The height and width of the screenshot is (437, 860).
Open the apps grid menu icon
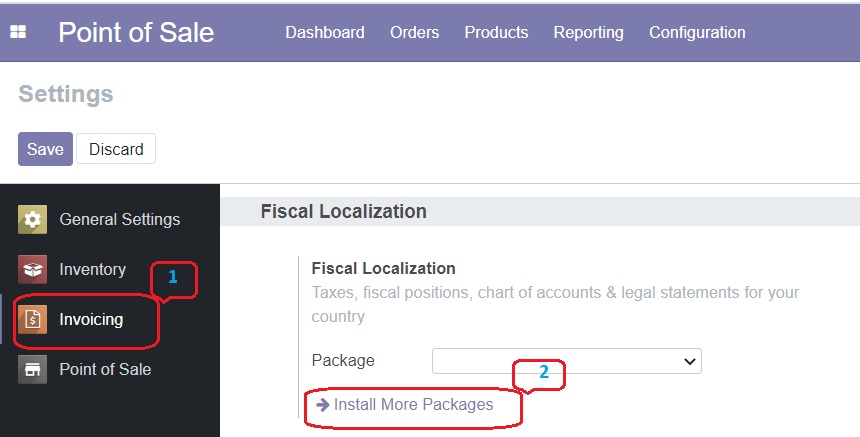[18, 32]
